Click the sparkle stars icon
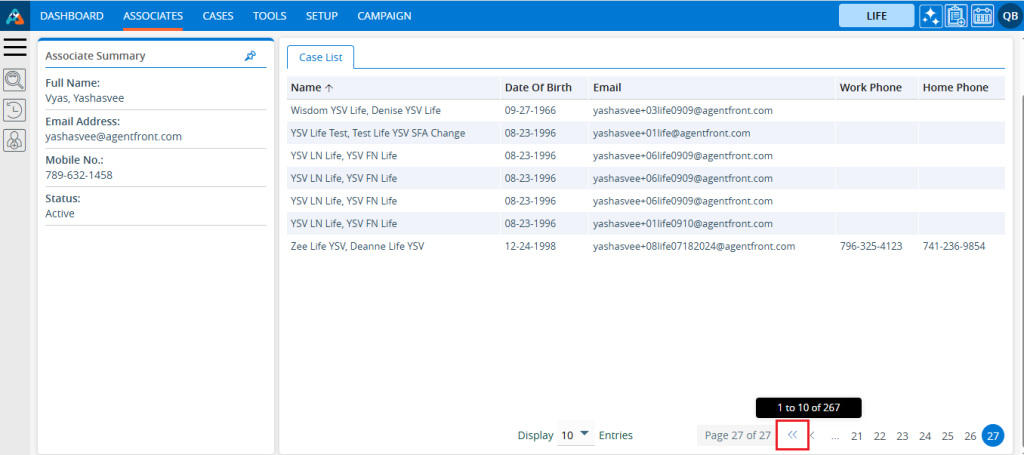This screenshot has height=455, width=1024. tap(930, 16)
